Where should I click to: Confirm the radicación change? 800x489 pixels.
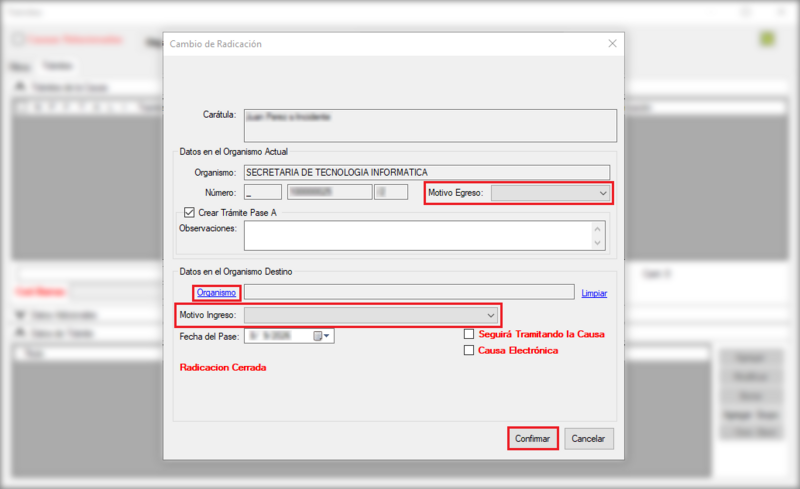click(533, 438)
